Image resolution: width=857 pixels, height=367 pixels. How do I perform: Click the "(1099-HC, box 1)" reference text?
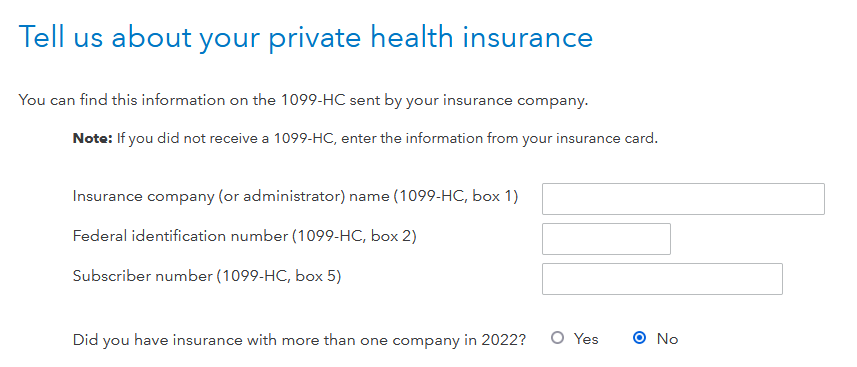[x=455, y=196]
